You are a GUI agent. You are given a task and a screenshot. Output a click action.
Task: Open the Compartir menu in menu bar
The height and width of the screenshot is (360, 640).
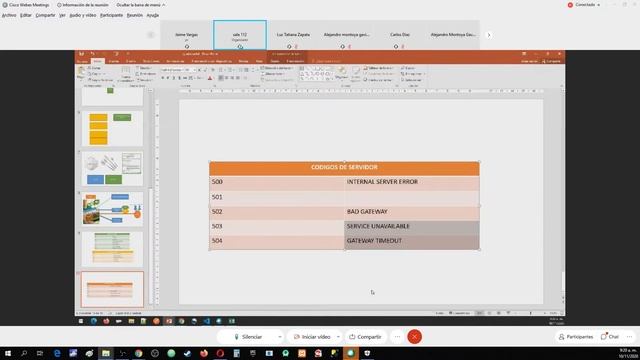click(x=45, y=15)
